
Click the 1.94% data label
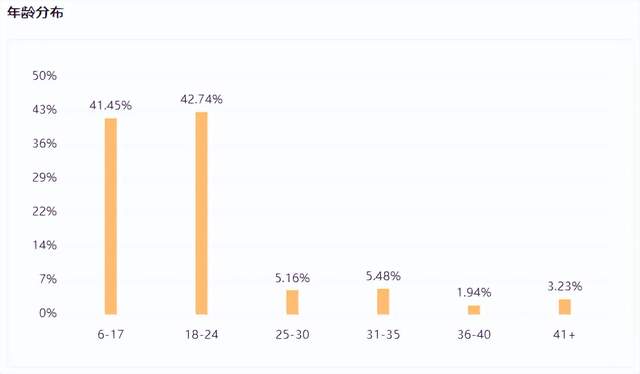pos(474,292)
